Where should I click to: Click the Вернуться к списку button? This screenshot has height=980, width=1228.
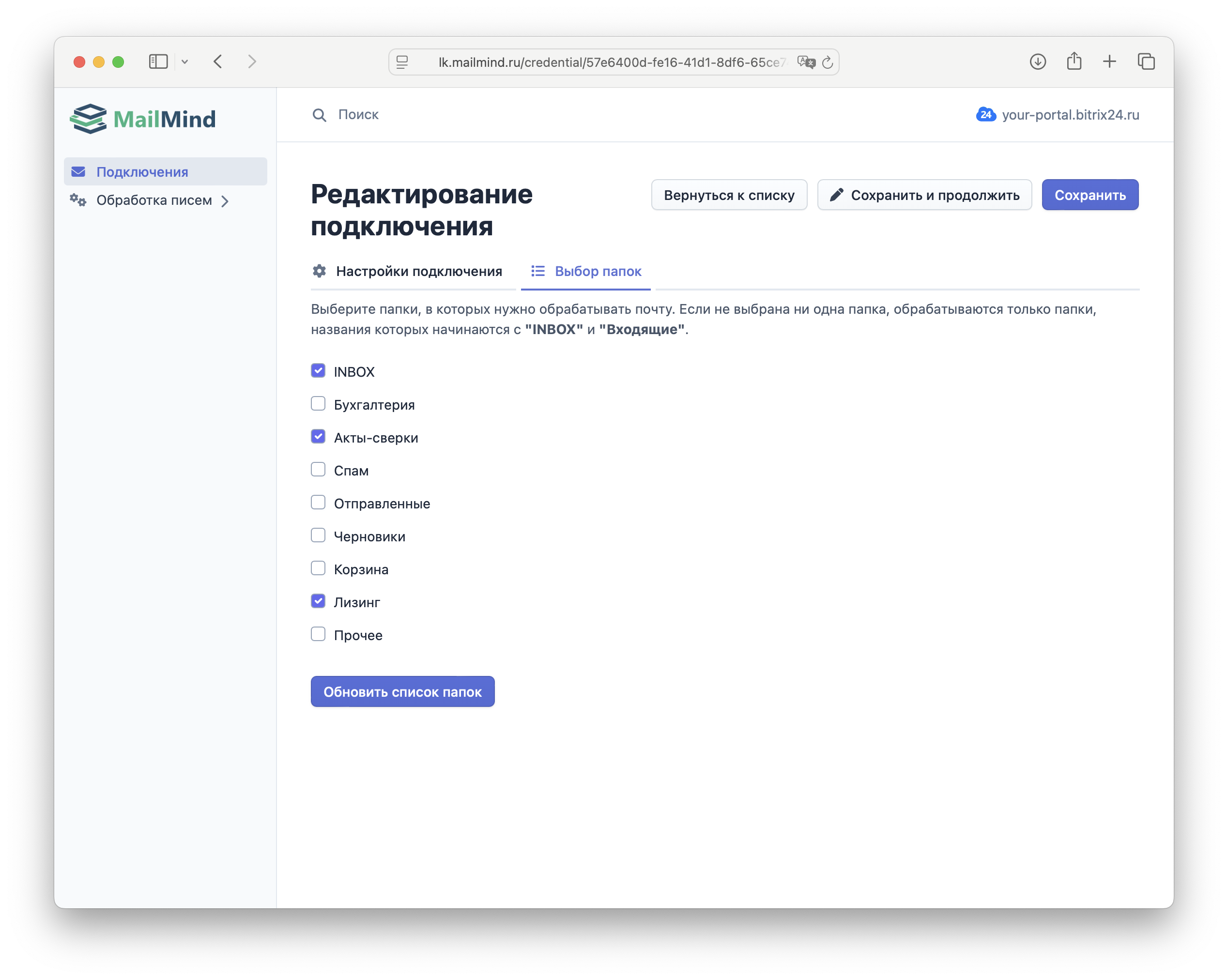pos(729,195)
